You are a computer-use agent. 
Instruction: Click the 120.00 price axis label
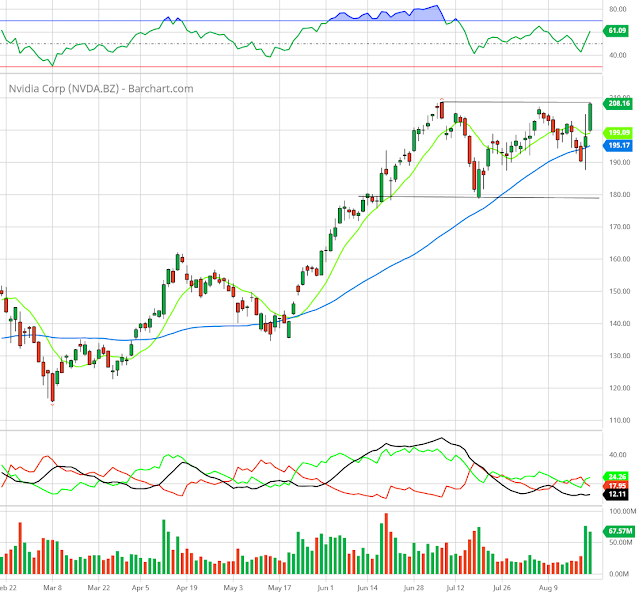pos(619,388)
